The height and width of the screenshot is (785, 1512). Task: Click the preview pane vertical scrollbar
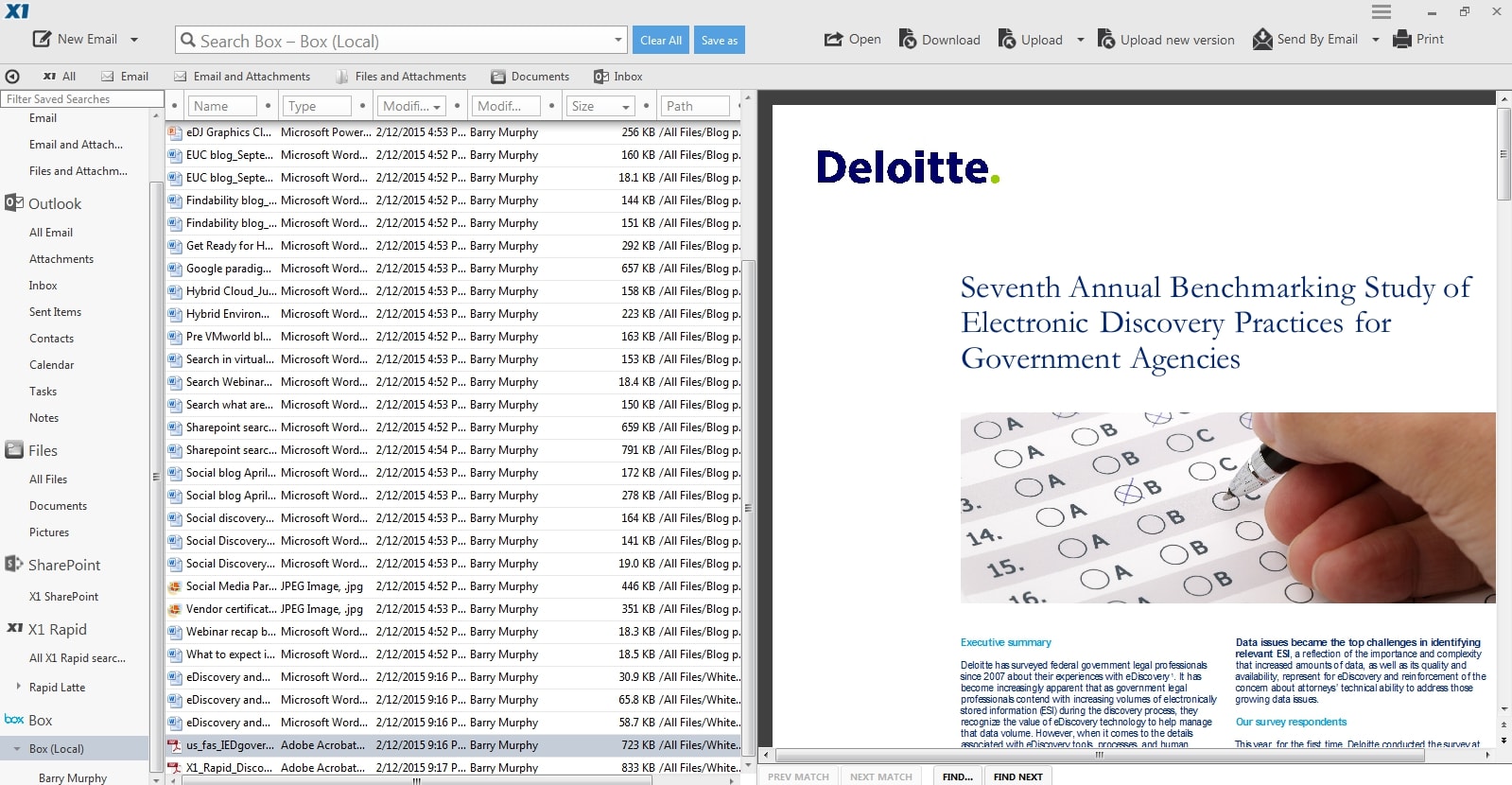1503,153
